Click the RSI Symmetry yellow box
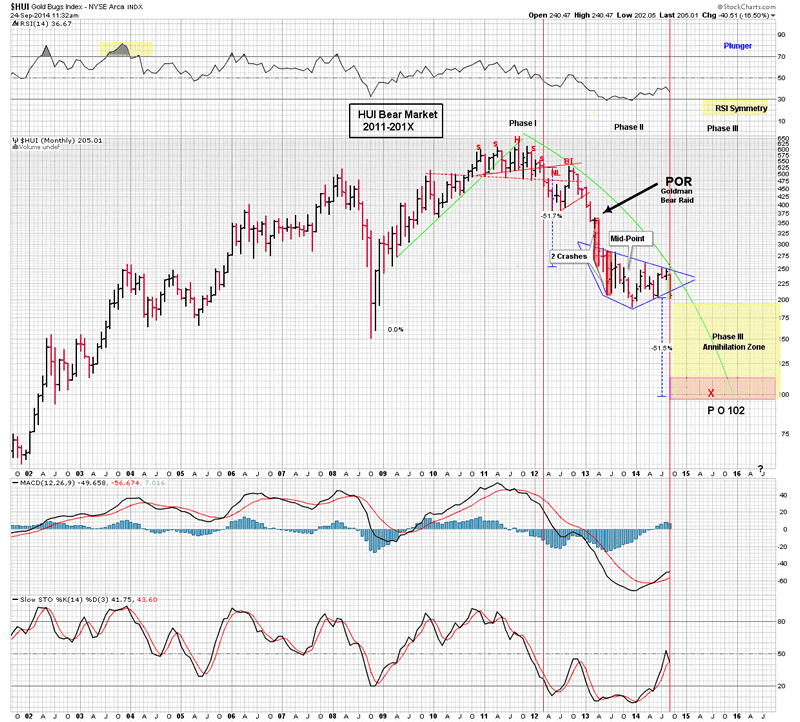Viewport: 800px width, 722px height. [x=740, y=108]
